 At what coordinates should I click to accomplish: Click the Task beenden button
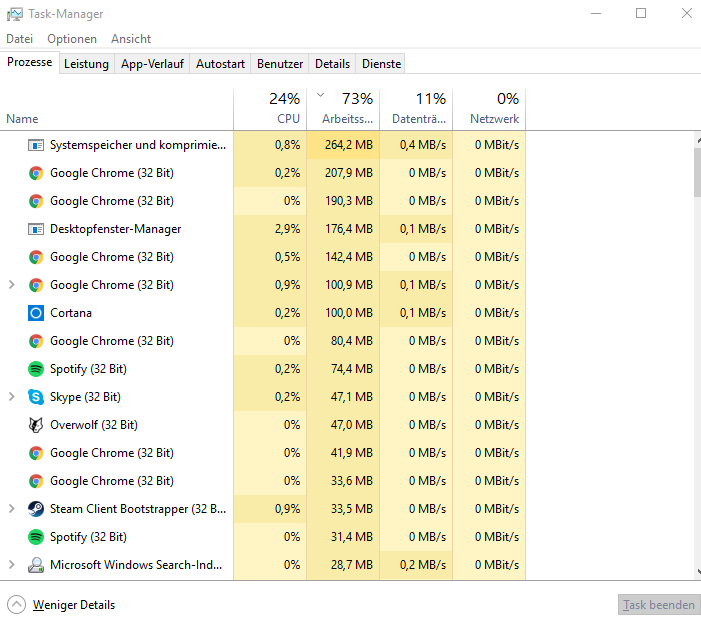click(x=656, y=605)
